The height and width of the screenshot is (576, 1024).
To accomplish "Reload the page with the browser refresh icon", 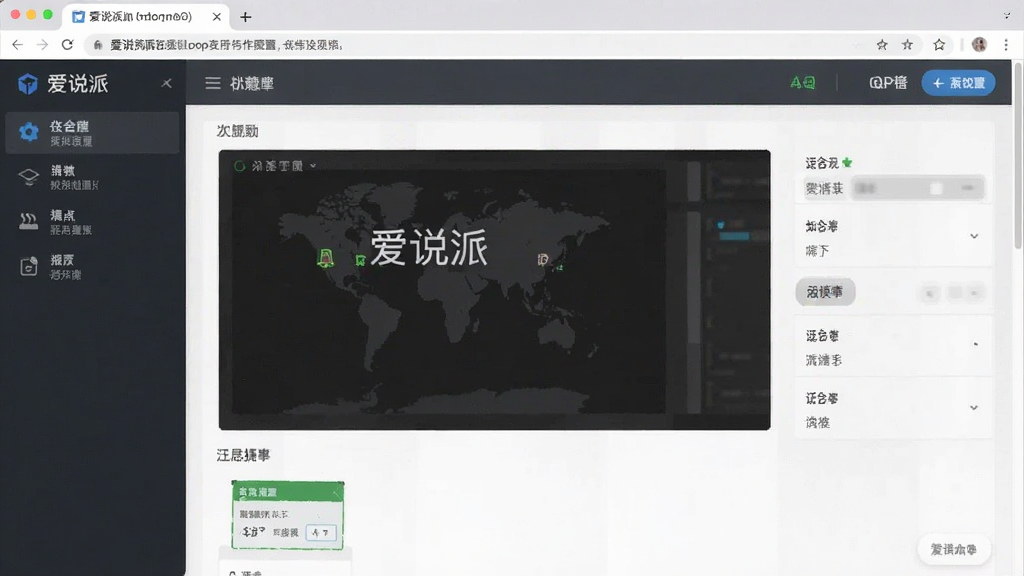I will [x=67, y=44].
